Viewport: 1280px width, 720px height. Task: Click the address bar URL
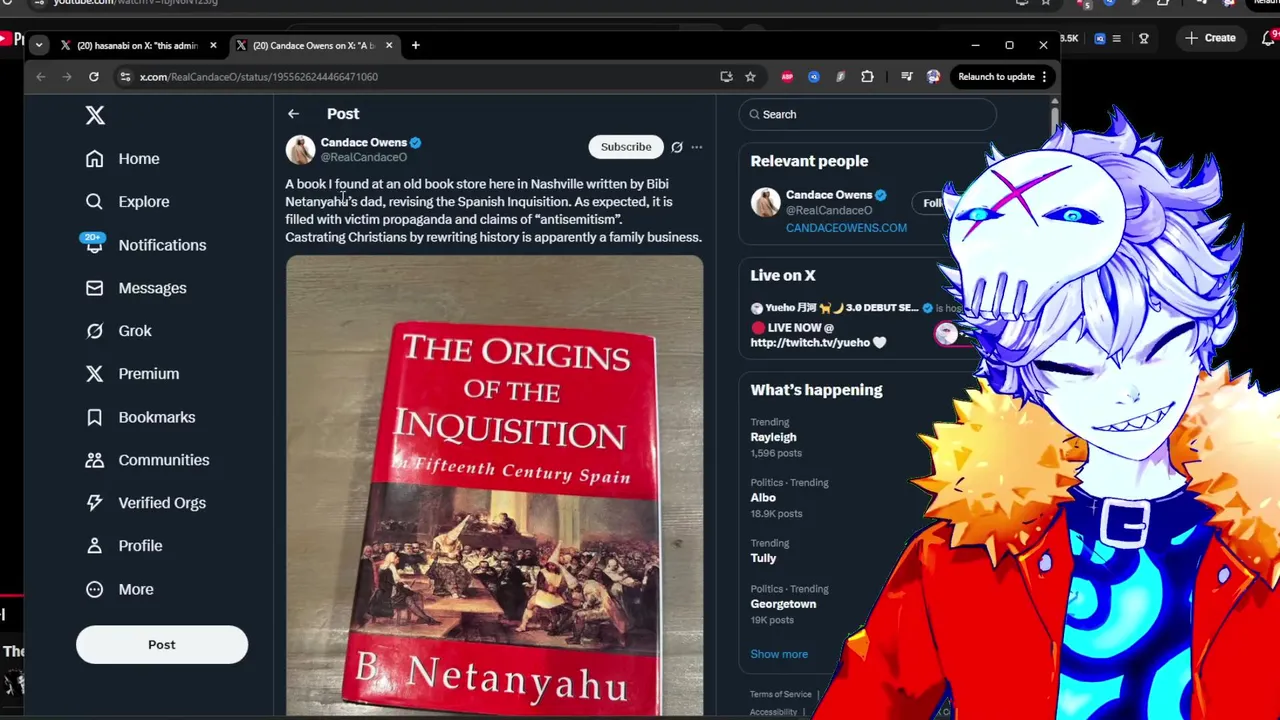(x=259, y=77)
